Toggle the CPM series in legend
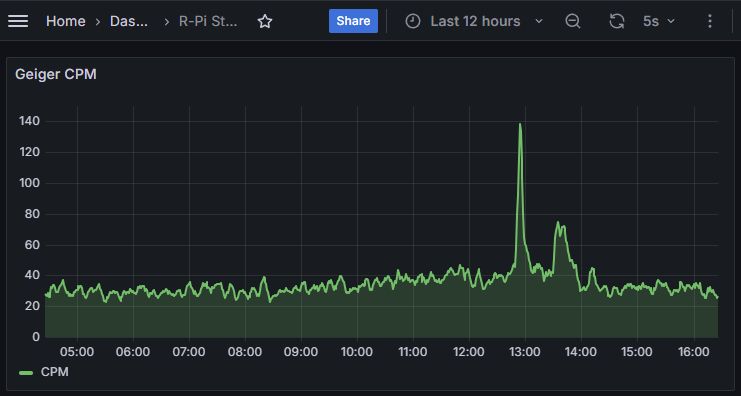The width and height of the screenshot is (741, 396). tap(55, 372)
